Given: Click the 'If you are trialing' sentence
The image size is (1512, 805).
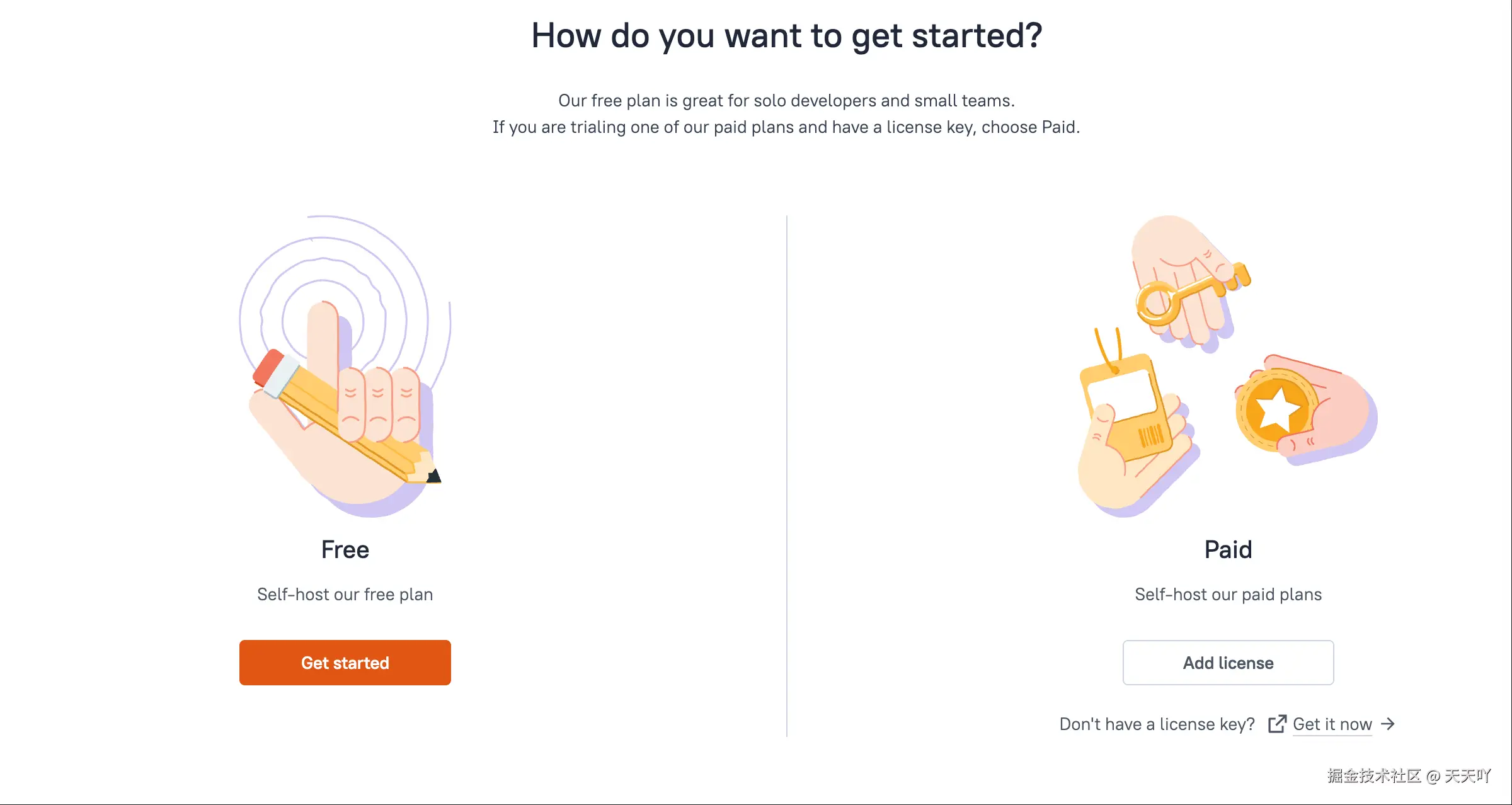Looking at the screenshot, I should (x=786, y=127).
